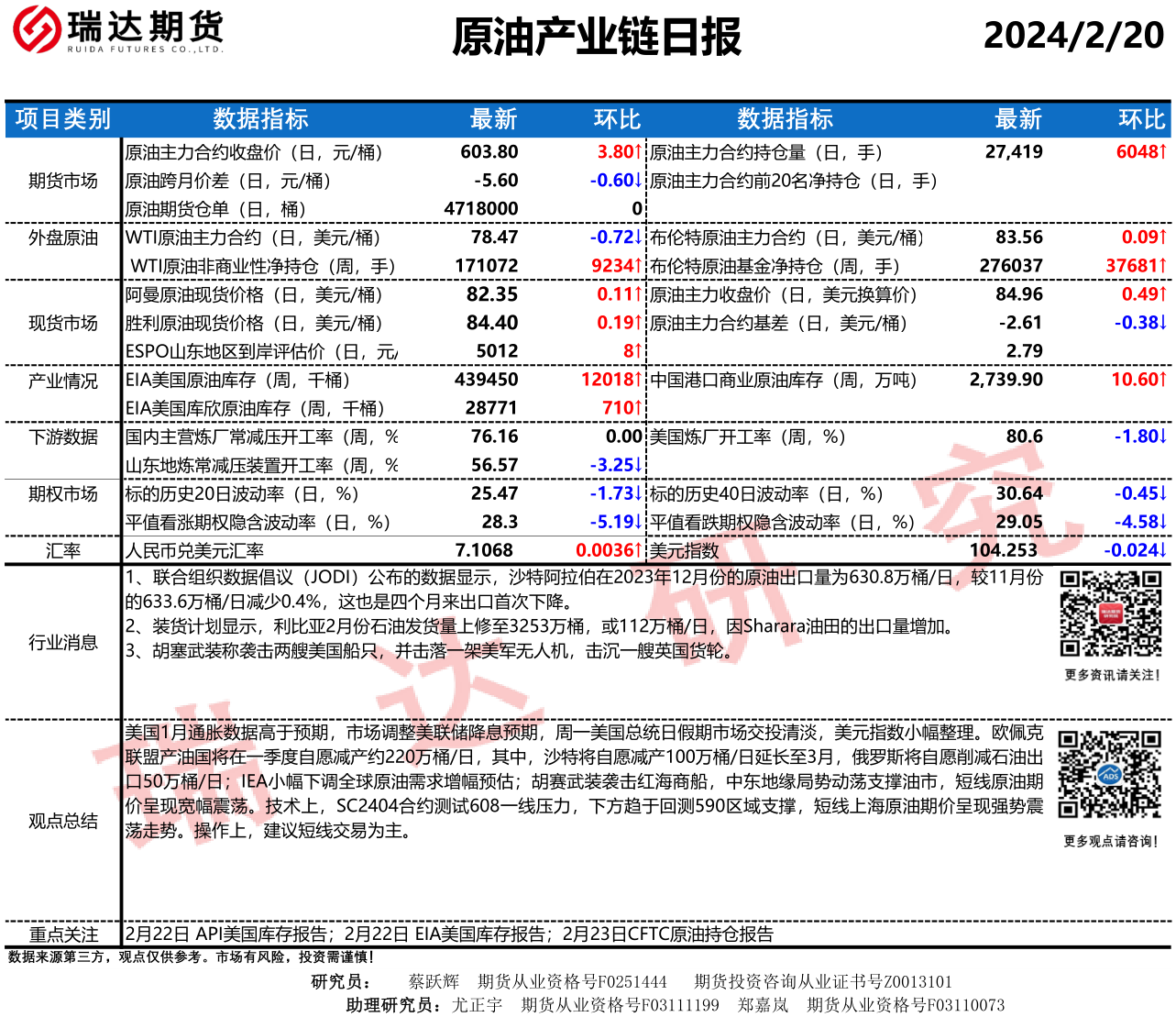
Task: Select the 外盘原油 category cell
Action: pos(62,238)
